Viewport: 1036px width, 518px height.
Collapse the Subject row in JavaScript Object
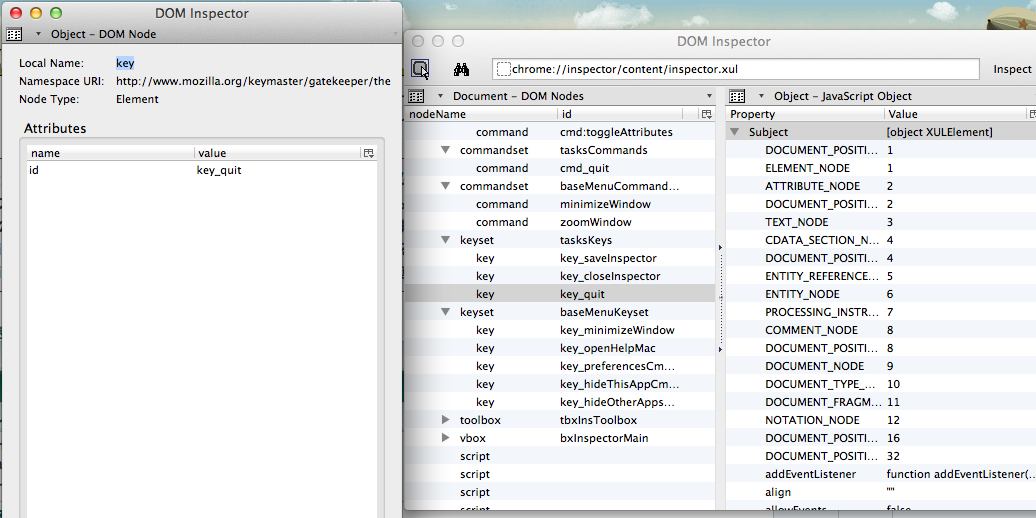click(735, 132)
